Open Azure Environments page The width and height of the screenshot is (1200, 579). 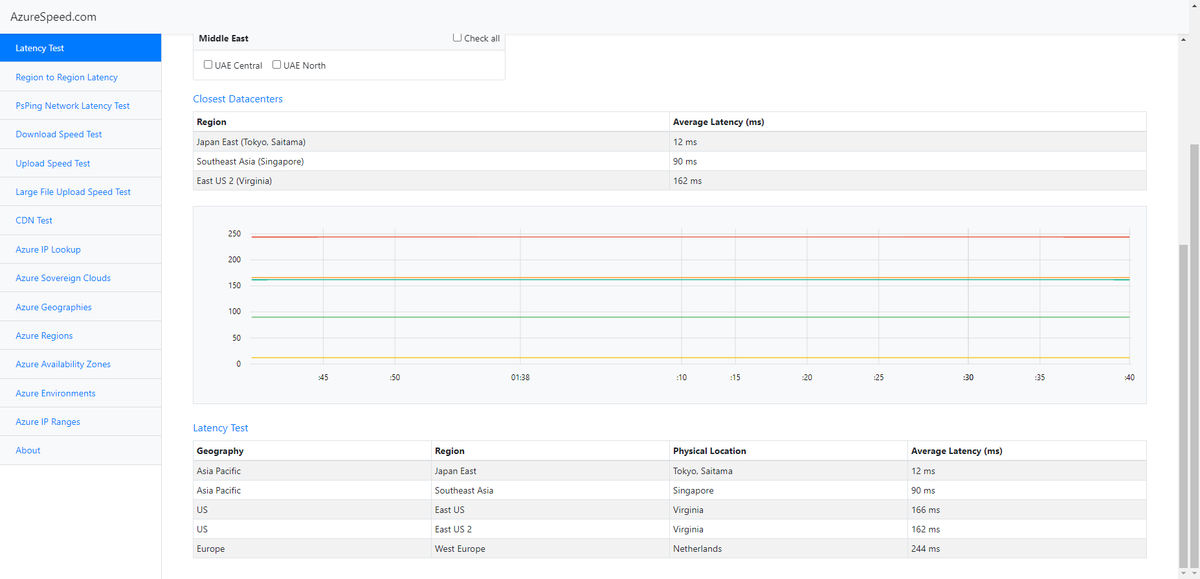coord(80,393)
